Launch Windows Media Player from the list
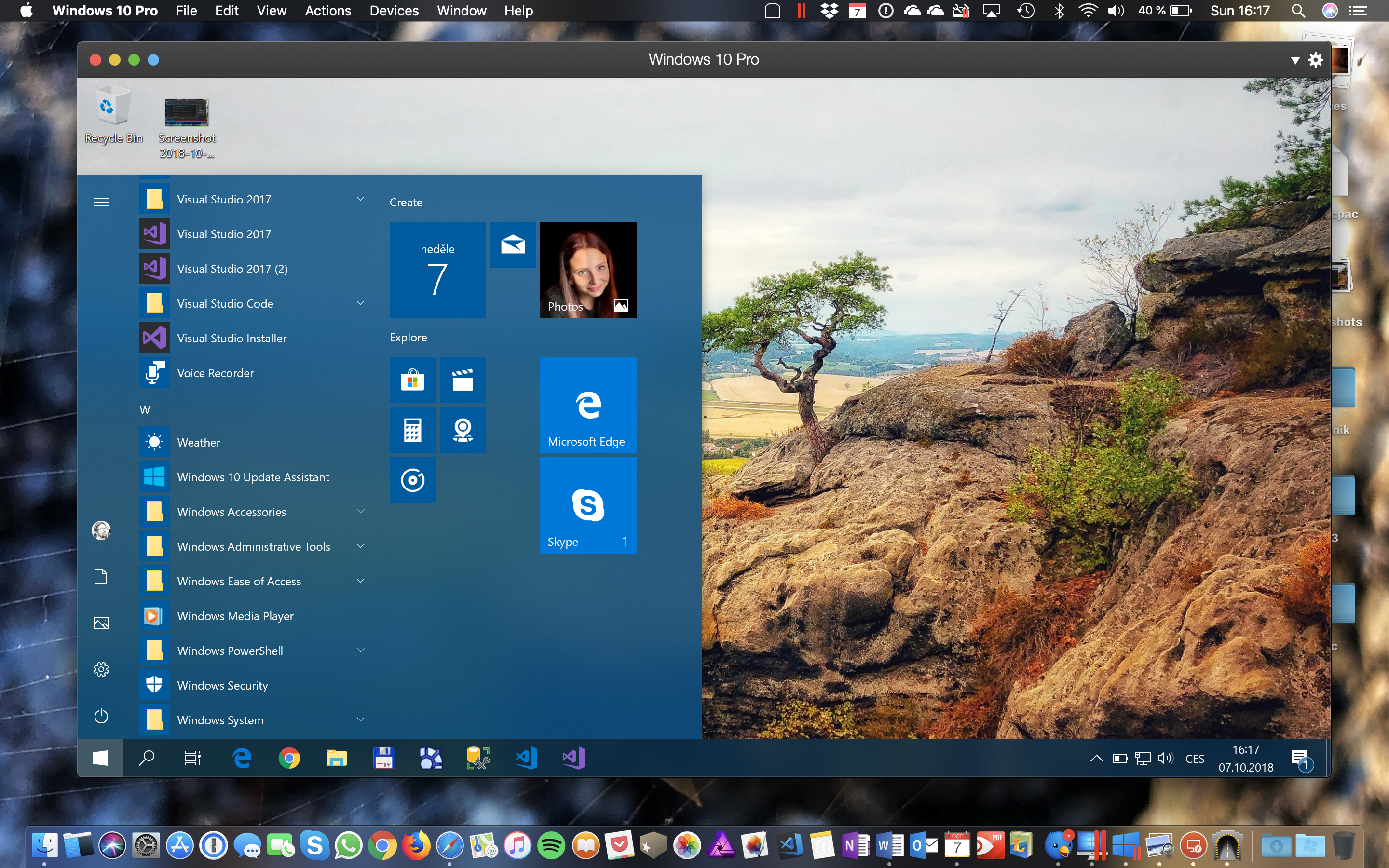Image resolution: width=1389 pixels, height=868 pixels. 235,616
